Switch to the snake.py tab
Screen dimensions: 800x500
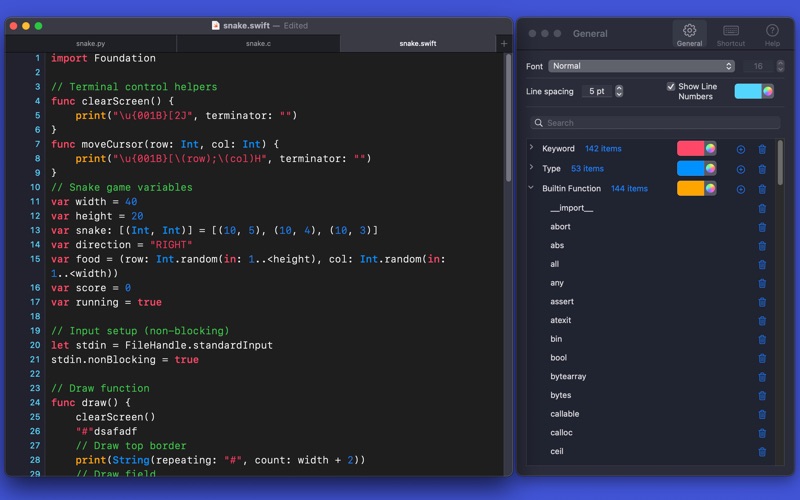click(91, 44)
